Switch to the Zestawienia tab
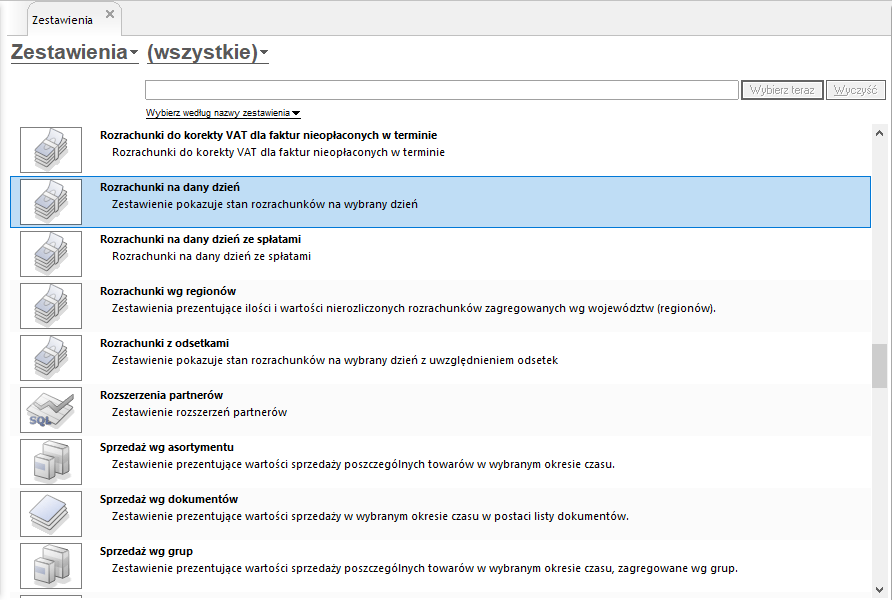Image resolution: width=892 pixels, height=600 pixels. pyautogui.click(x=62, y=20)
